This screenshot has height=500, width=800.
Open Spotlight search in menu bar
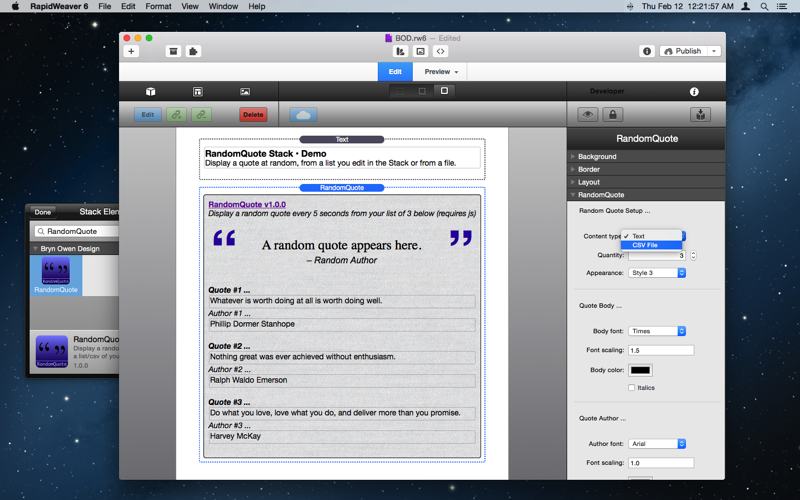click(764, 6)
